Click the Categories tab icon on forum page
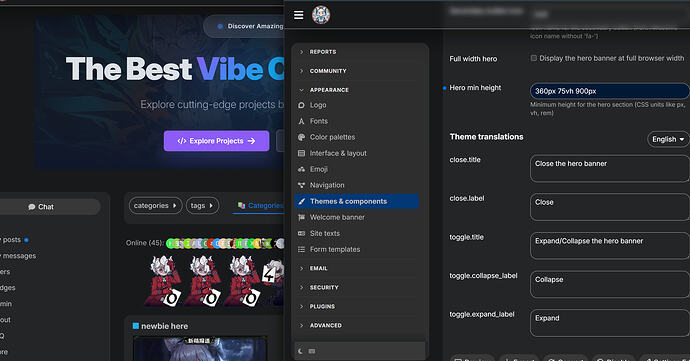Viewport: 690px width, 361px height. [241, 205]
